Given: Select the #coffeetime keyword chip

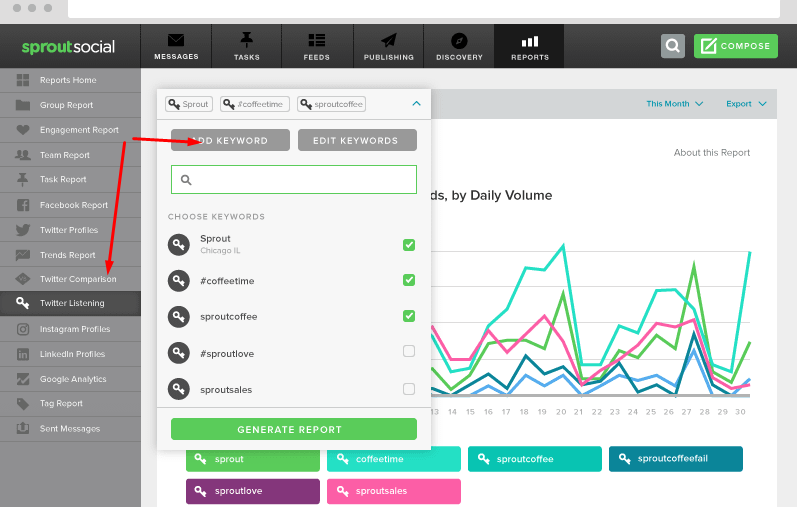Looking at the screenshot, I should coord(255,104).
